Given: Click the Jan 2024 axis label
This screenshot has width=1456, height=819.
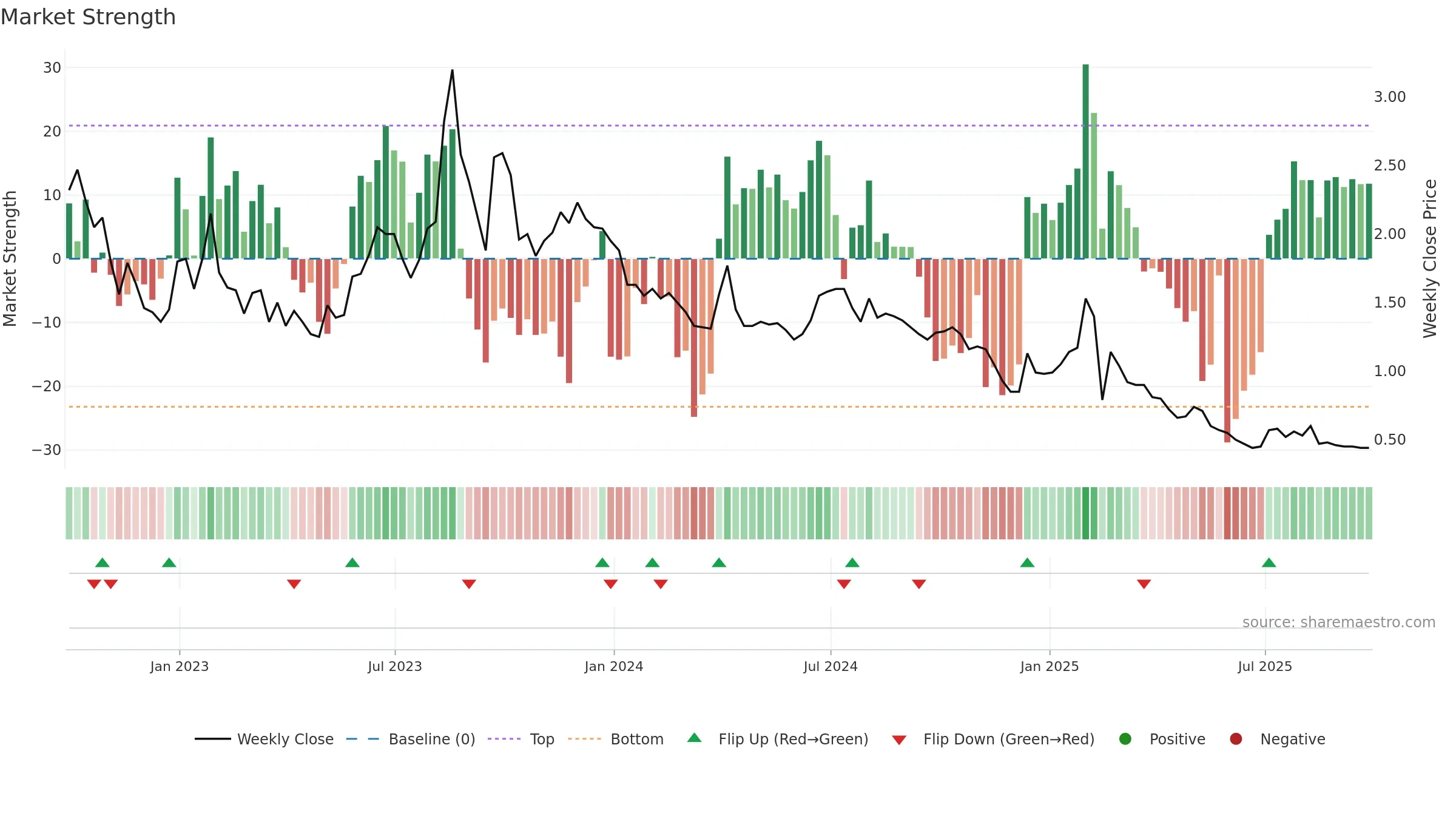Looking at the screenshot, I should point(614,666).
